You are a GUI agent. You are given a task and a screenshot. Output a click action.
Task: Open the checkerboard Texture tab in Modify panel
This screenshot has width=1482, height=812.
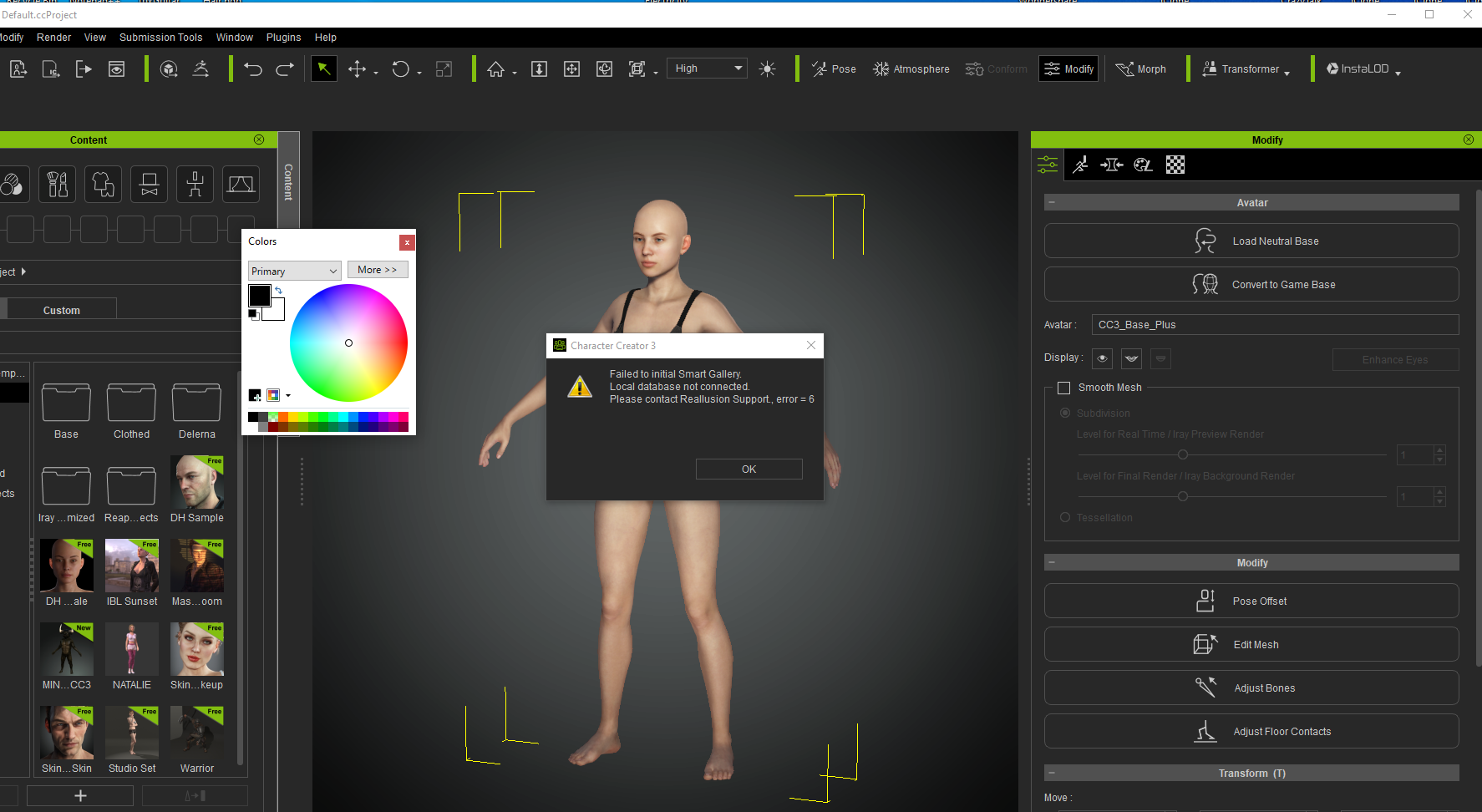[1175, 165]
